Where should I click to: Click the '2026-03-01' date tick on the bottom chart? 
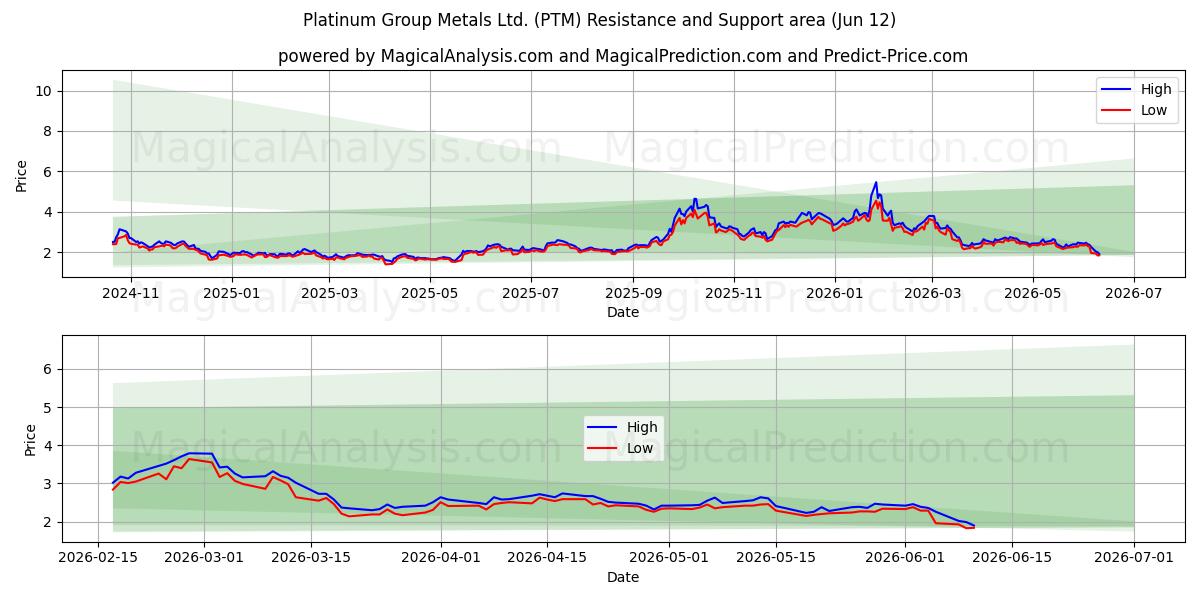click(x=204, y=559)
